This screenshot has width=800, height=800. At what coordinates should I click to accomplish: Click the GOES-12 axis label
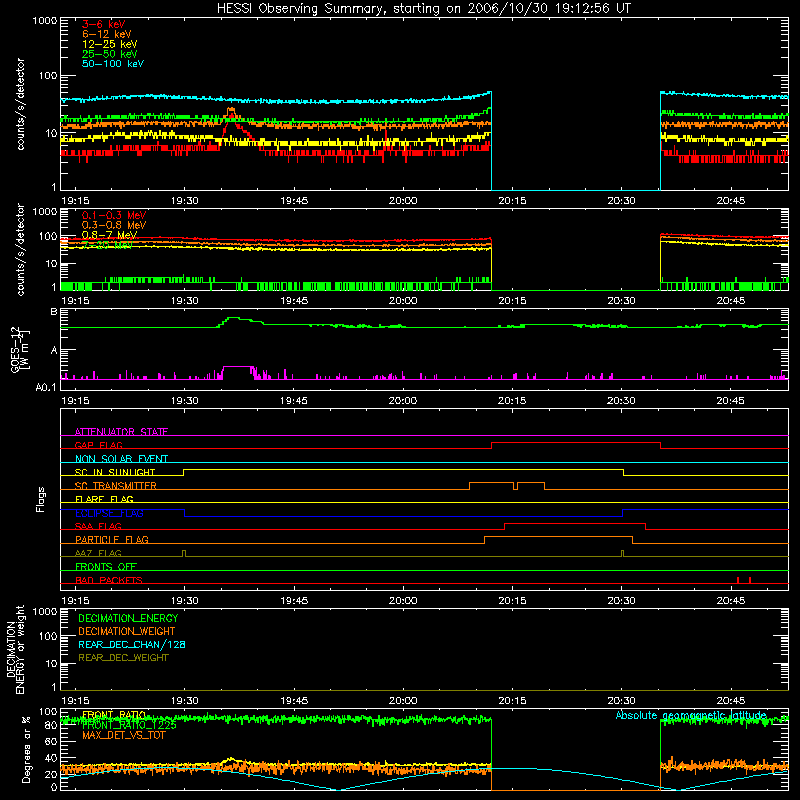(x=20, y=349)
